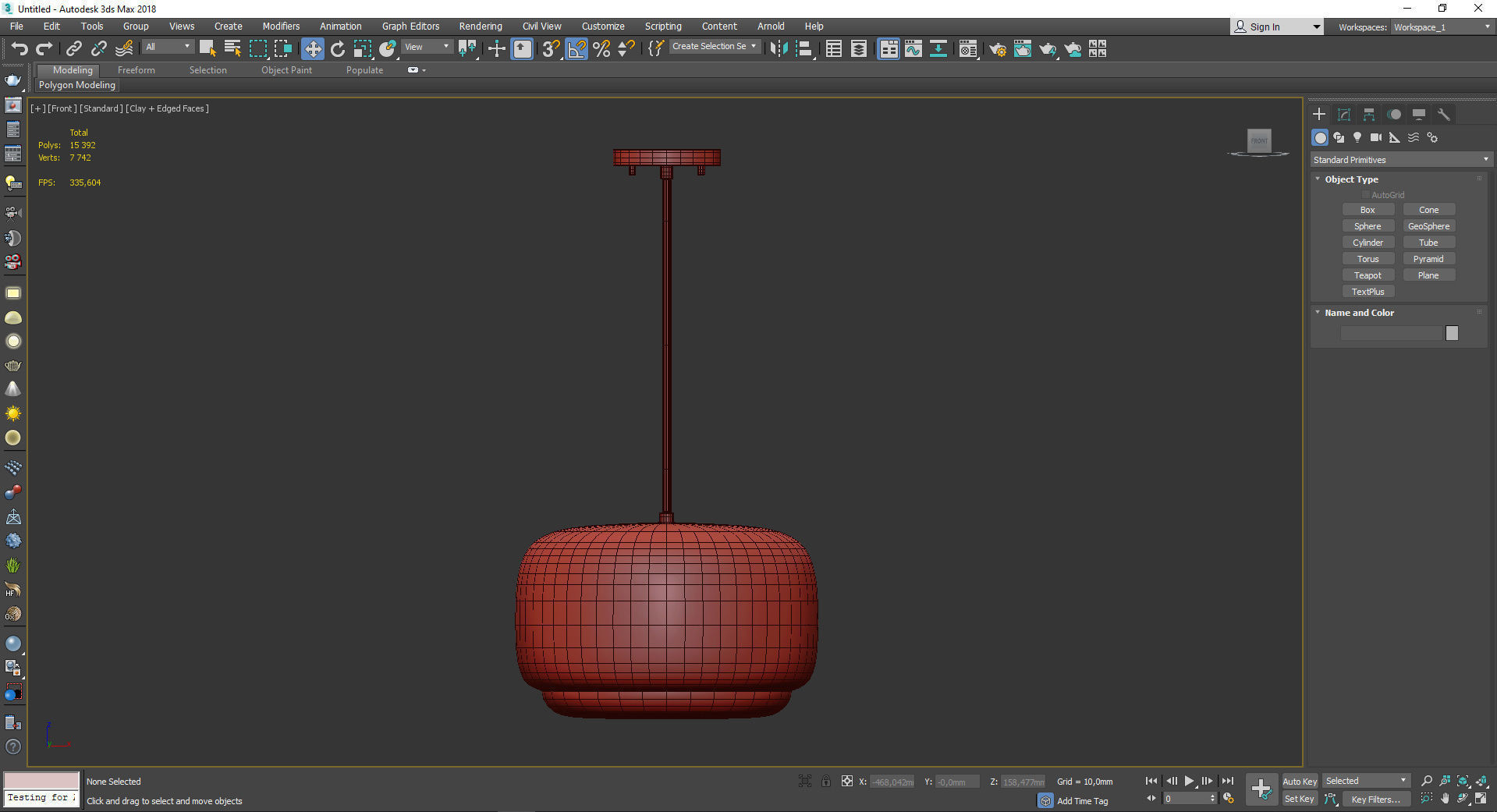Click the Undo arrow icon
The height and width of the screenshot is (812, 1497).
[x=19, y=49]
